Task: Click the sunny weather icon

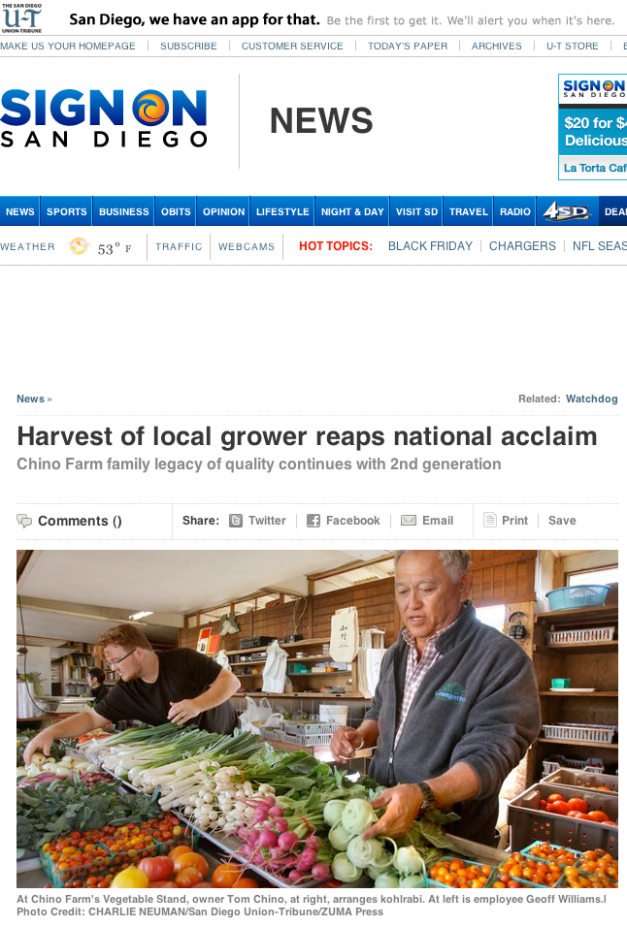Action: pos(78,245)
